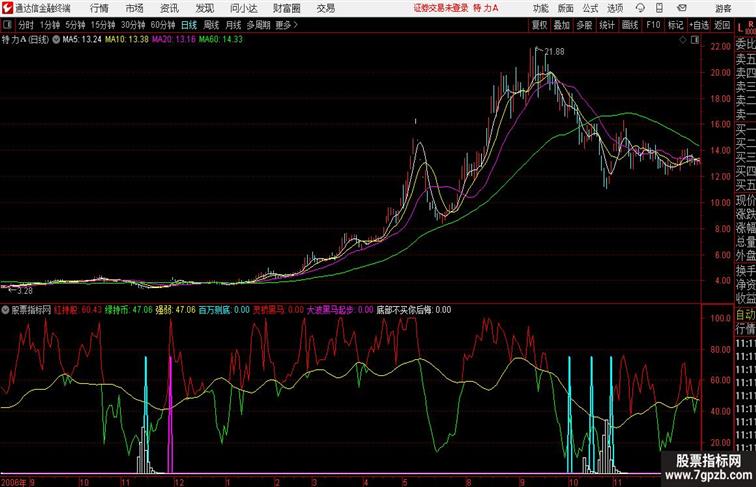This screenshot has width=756, height=487.
Task: Click the 返回 back button
Action: [722, 25]
